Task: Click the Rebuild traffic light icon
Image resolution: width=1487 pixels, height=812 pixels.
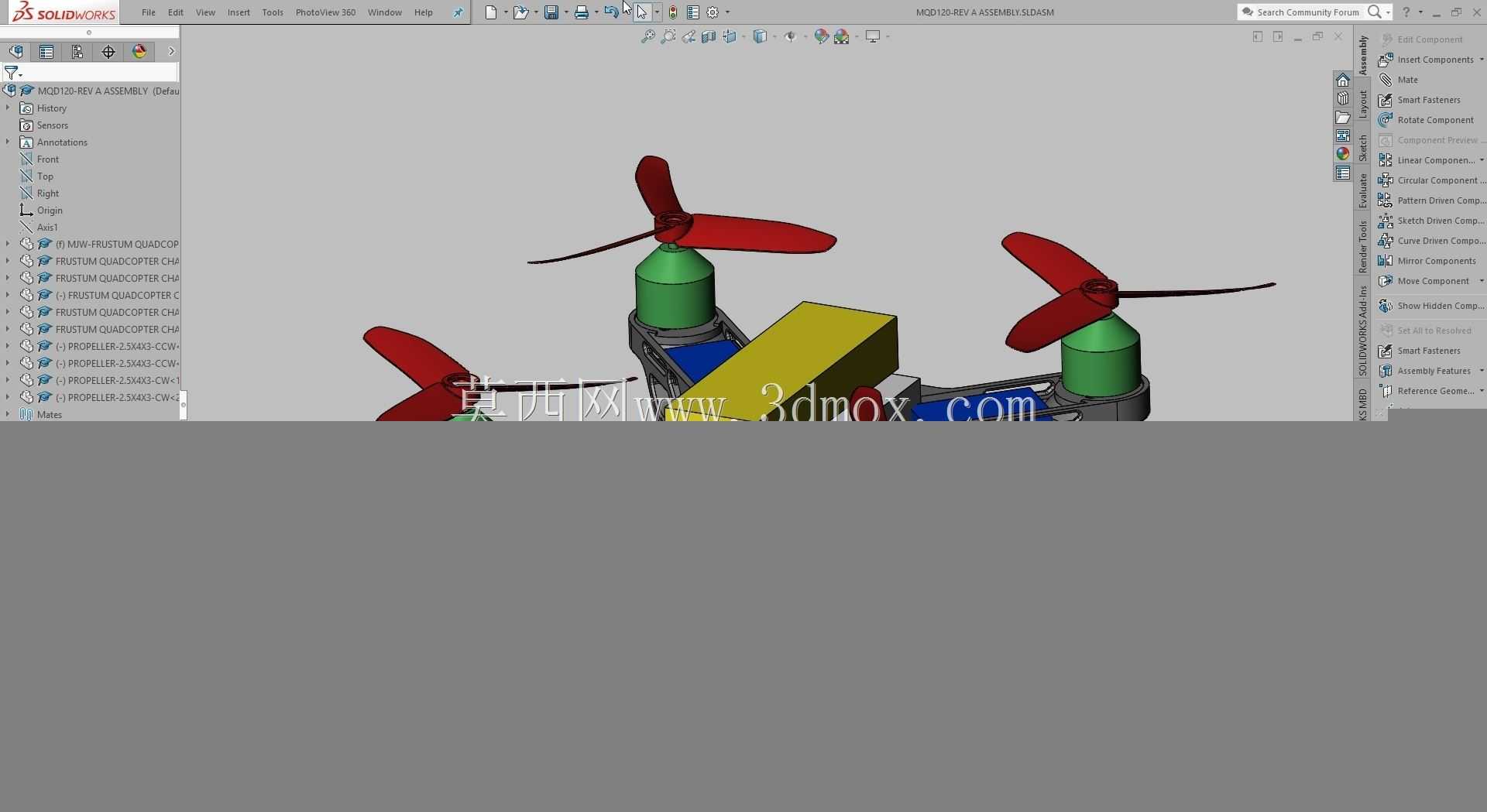Action: [x=673, y=12]
